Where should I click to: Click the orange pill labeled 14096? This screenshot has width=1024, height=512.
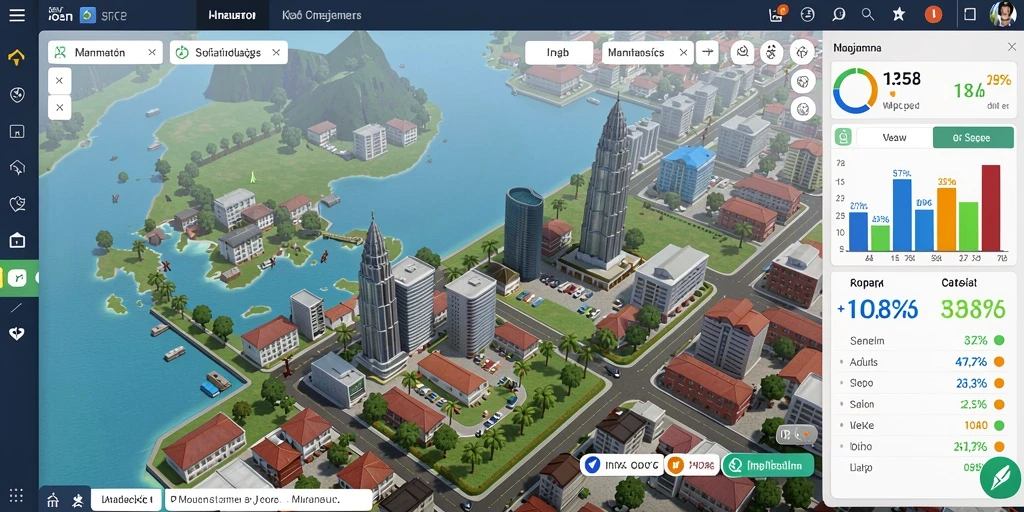point(692,465)
